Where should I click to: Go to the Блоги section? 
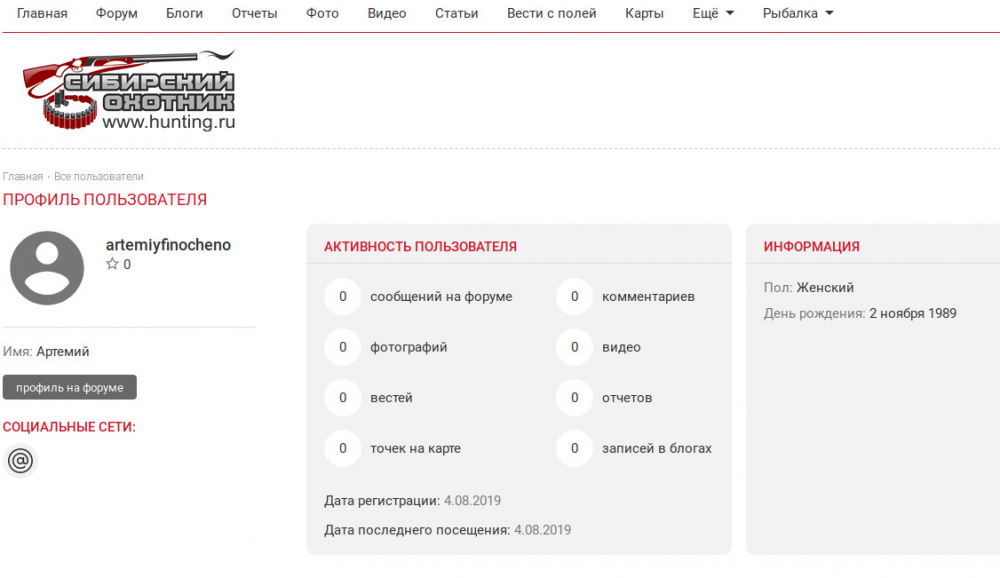coord(184,14)
